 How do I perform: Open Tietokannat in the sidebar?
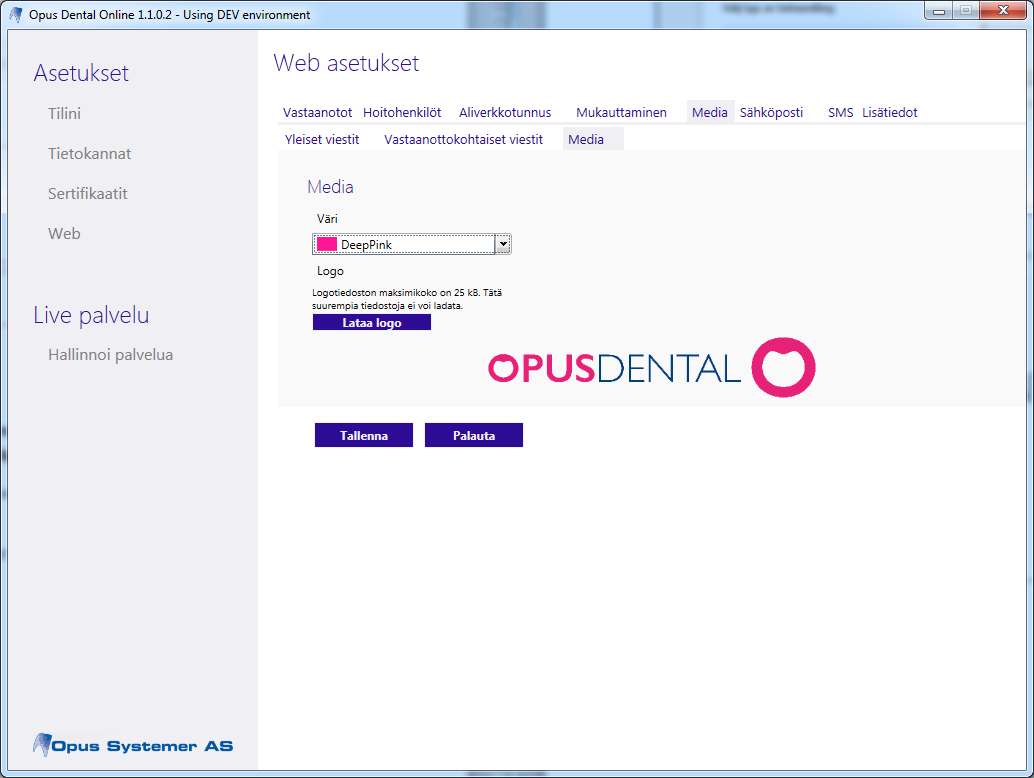pos(89,154)
